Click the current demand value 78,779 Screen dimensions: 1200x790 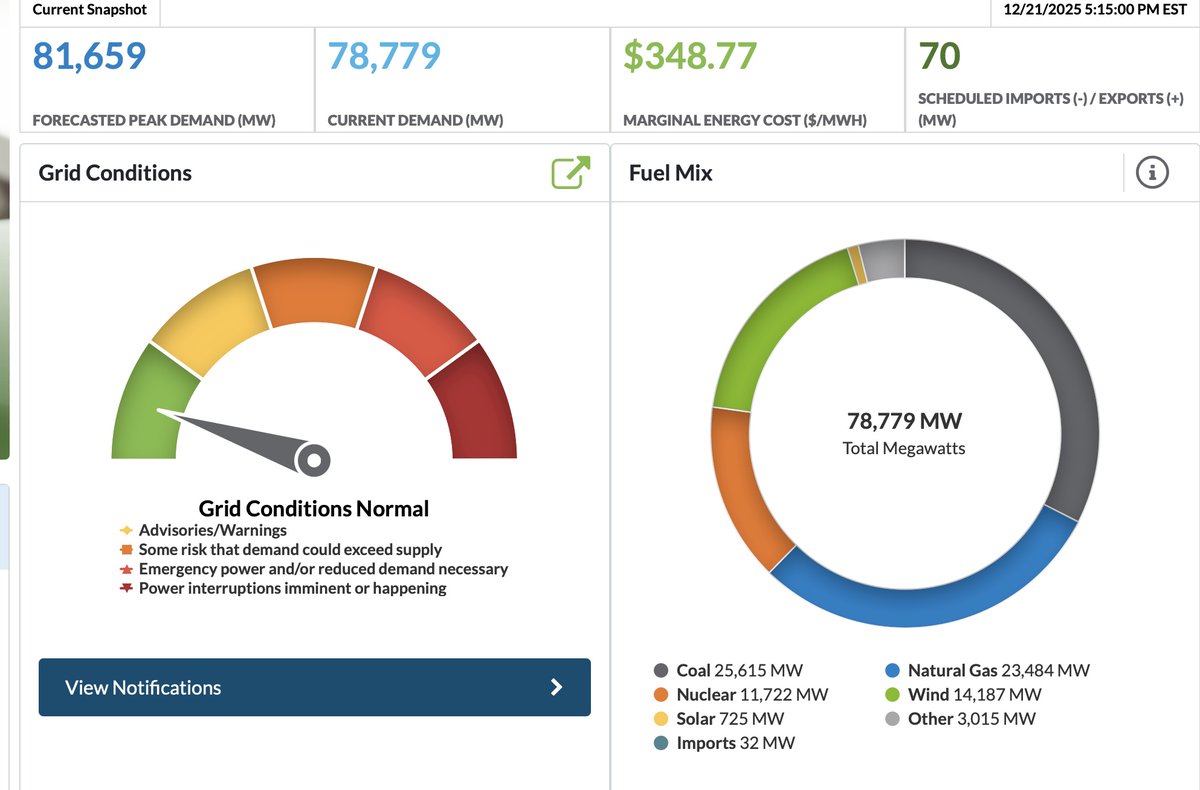[384, 55]
